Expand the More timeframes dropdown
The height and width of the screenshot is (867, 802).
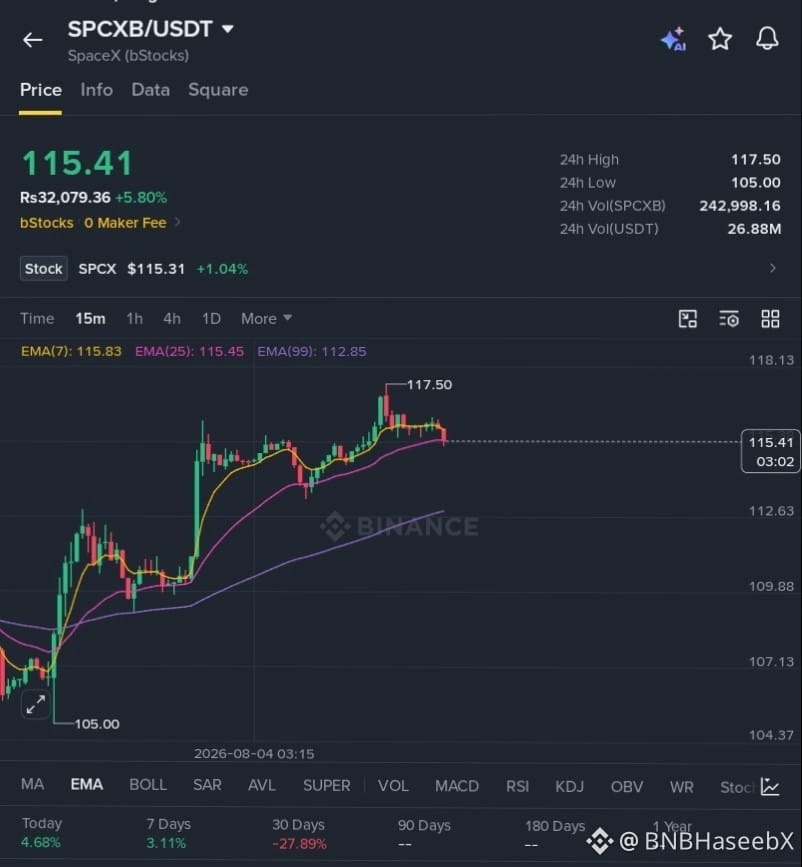point(266,318)
